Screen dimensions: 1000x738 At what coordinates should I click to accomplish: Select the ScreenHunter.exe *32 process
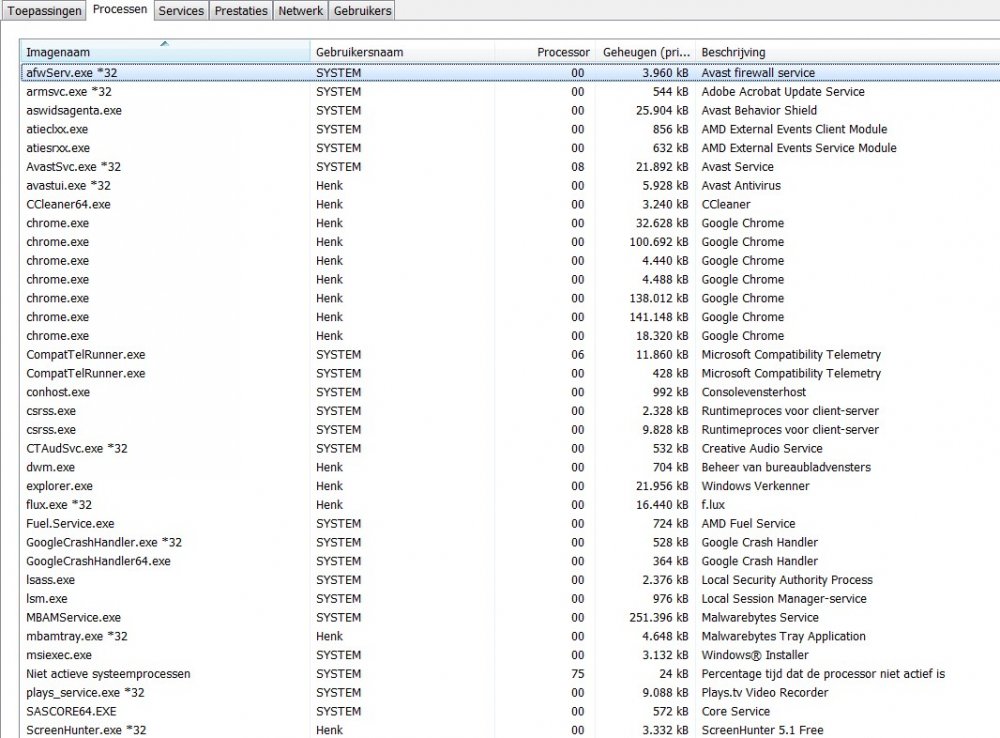point(86,730)
